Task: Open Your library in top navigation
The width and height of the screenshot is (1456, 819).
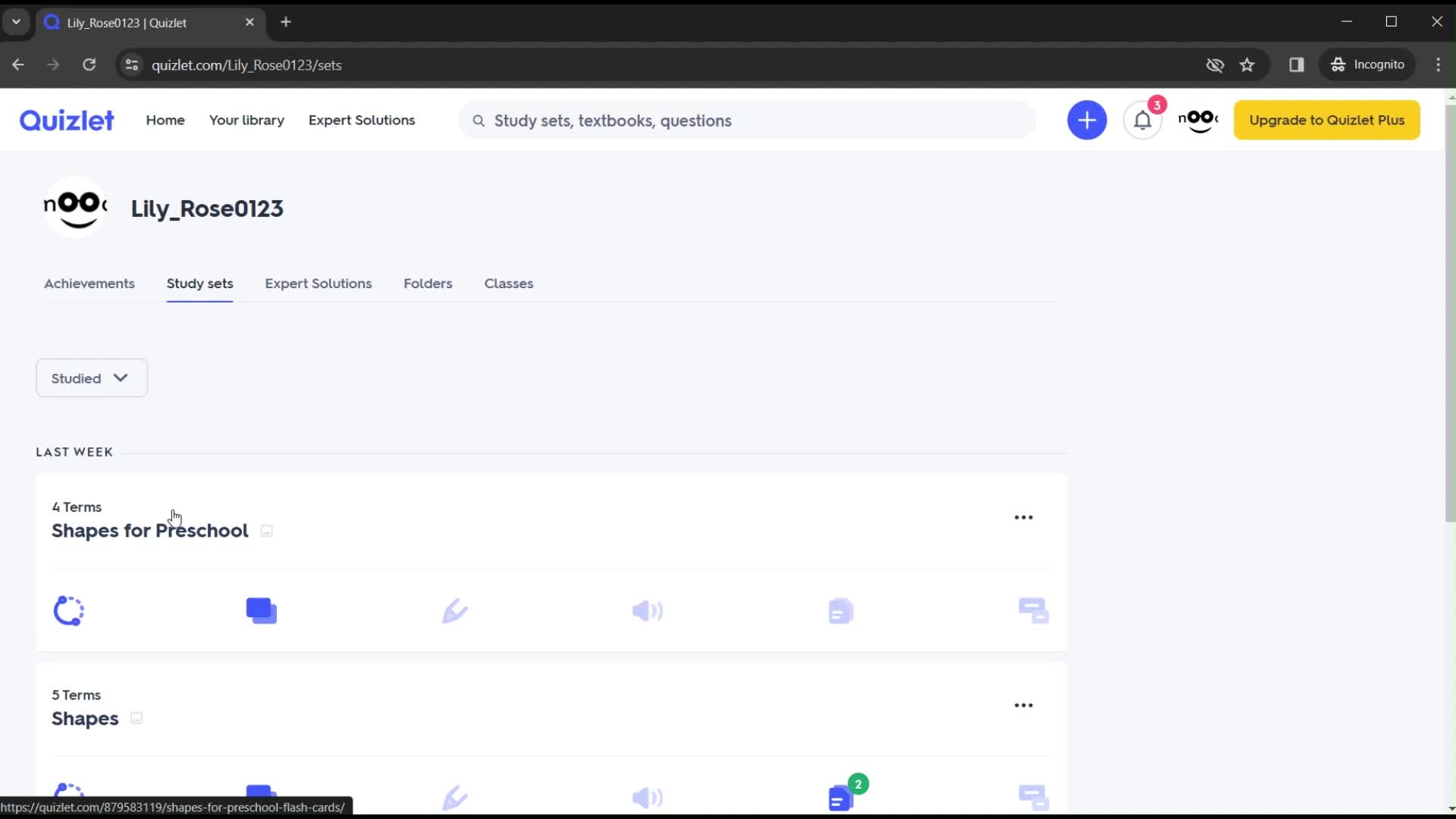Action: pos(246,120)
